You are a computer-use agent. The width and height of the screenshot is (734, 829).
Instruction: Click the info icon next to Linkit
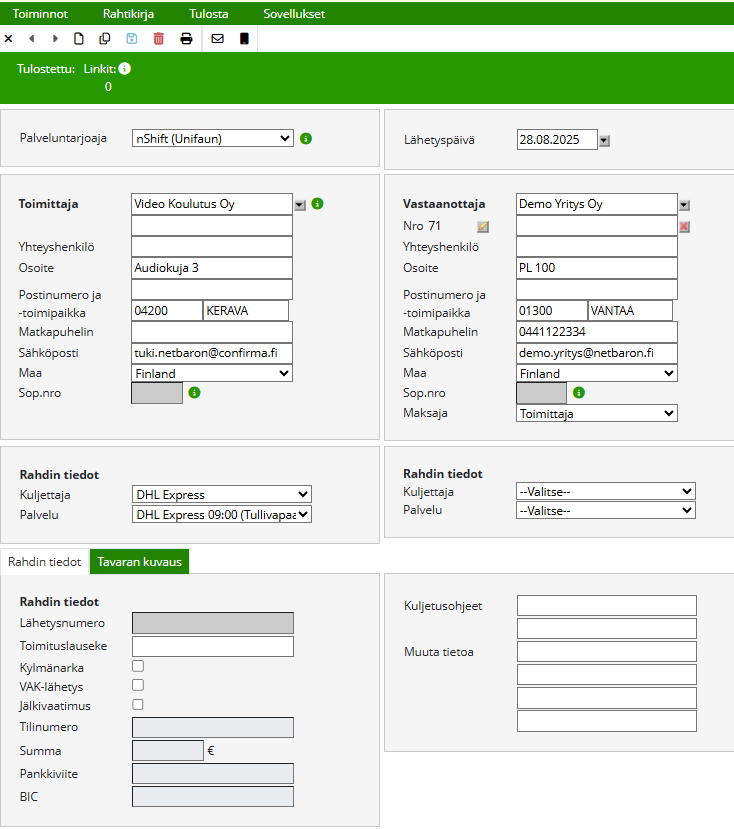[x=125, y=69]
